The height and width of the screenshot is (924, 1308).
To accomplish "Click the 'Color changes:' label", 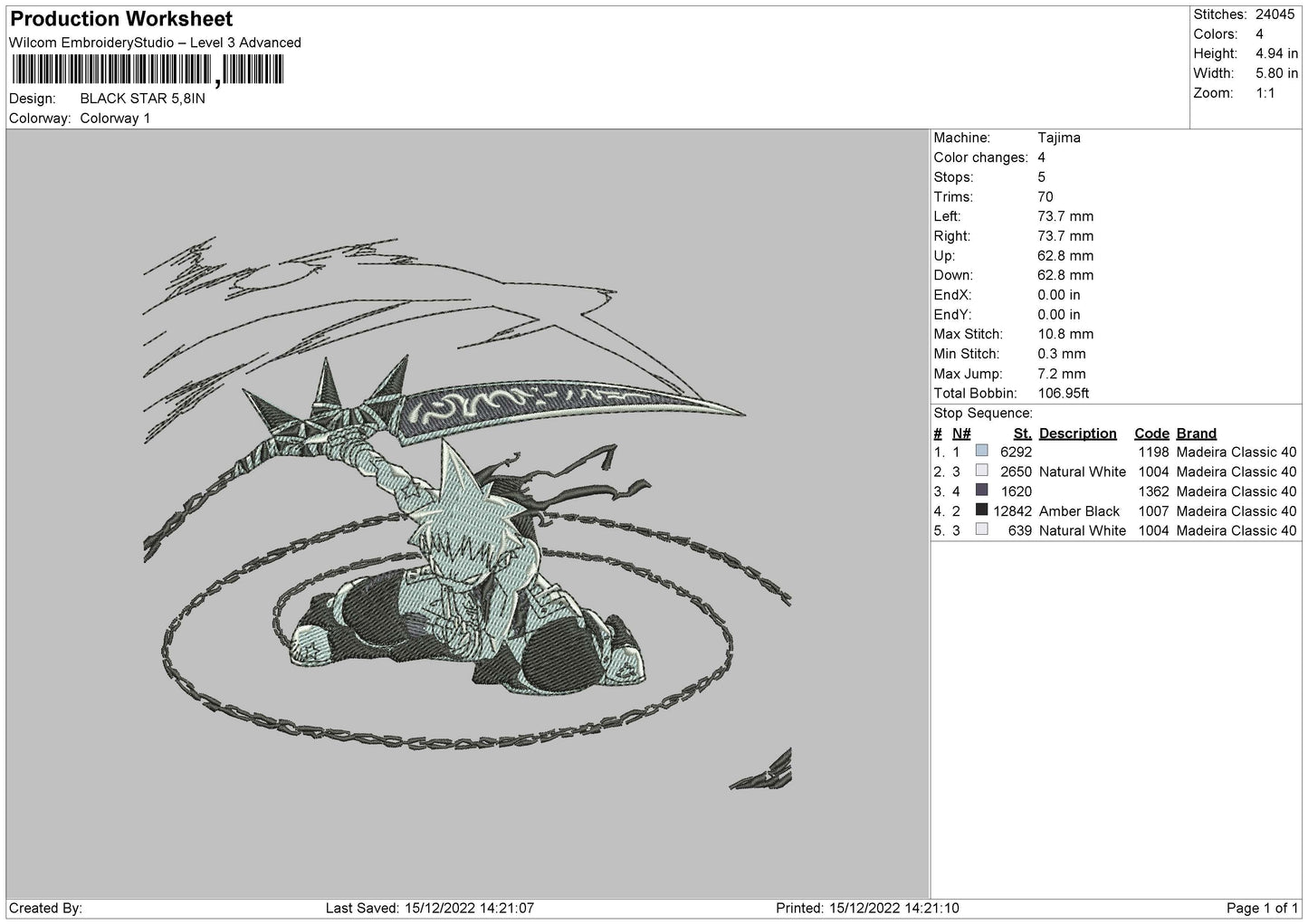I will tap(981, 157).
